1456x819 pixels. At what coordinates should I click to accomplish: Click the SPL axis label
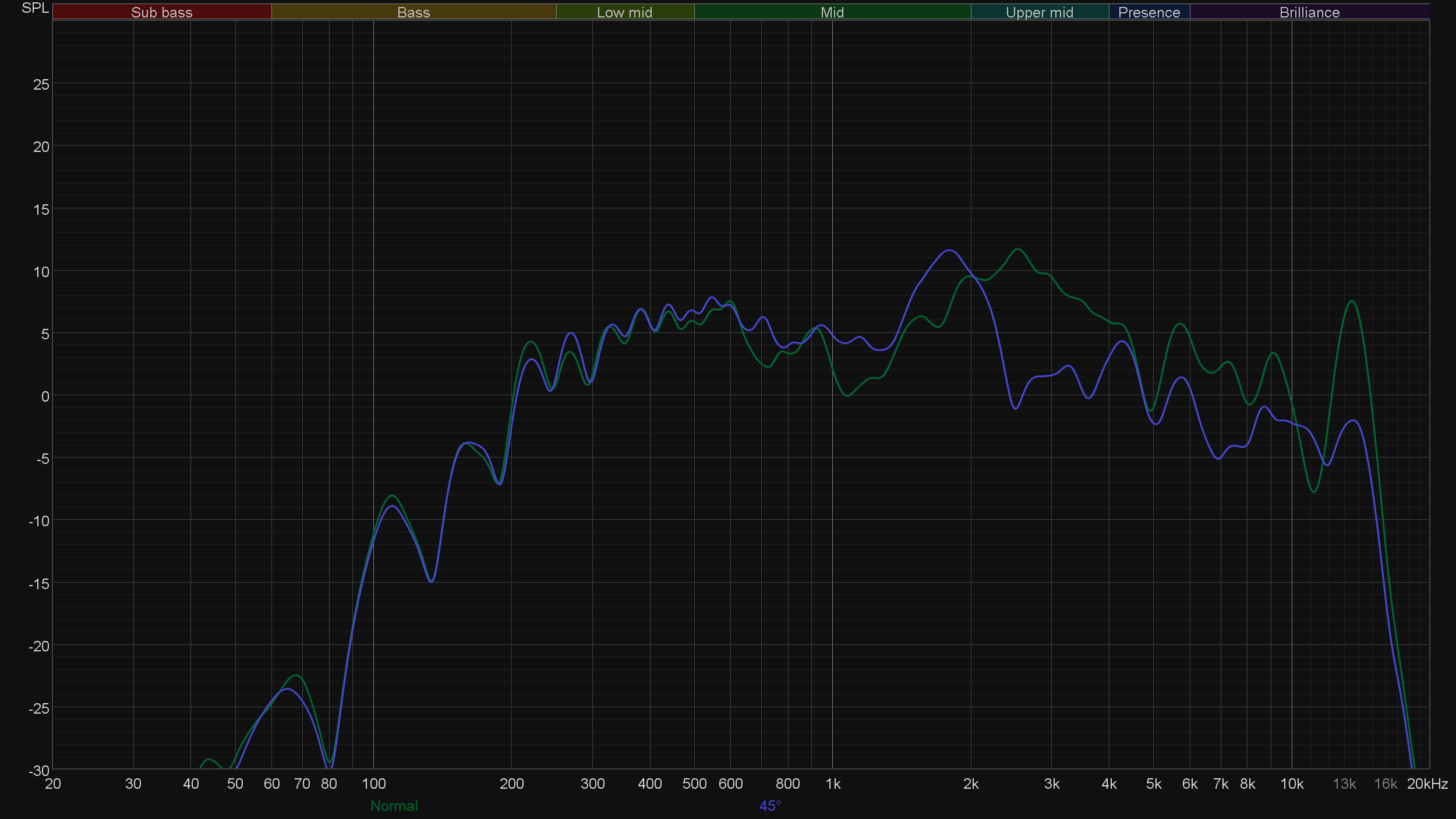pyautogui.click(x=35, y=8)
